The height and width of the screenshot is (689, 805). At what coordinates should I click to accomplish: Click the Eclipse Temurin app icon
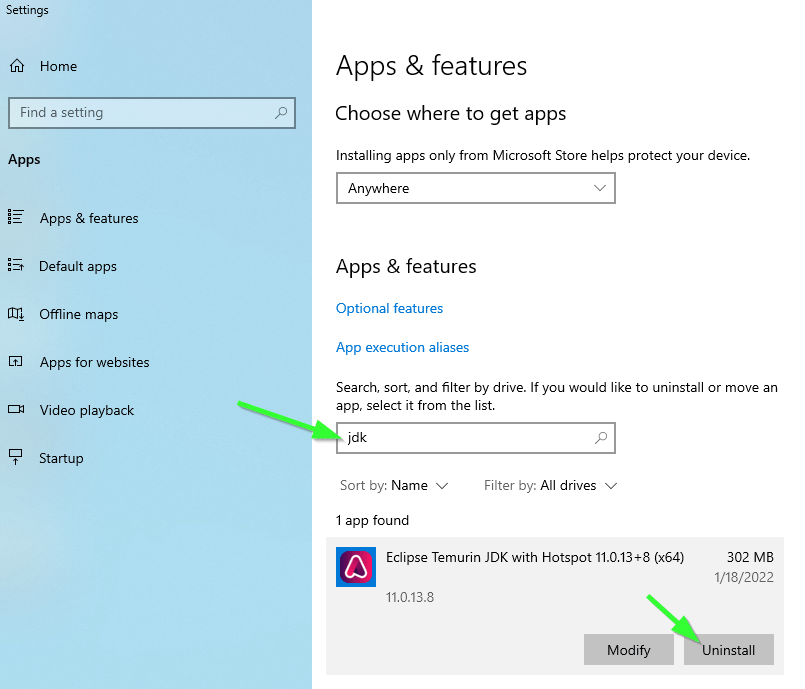pos(356,567)
